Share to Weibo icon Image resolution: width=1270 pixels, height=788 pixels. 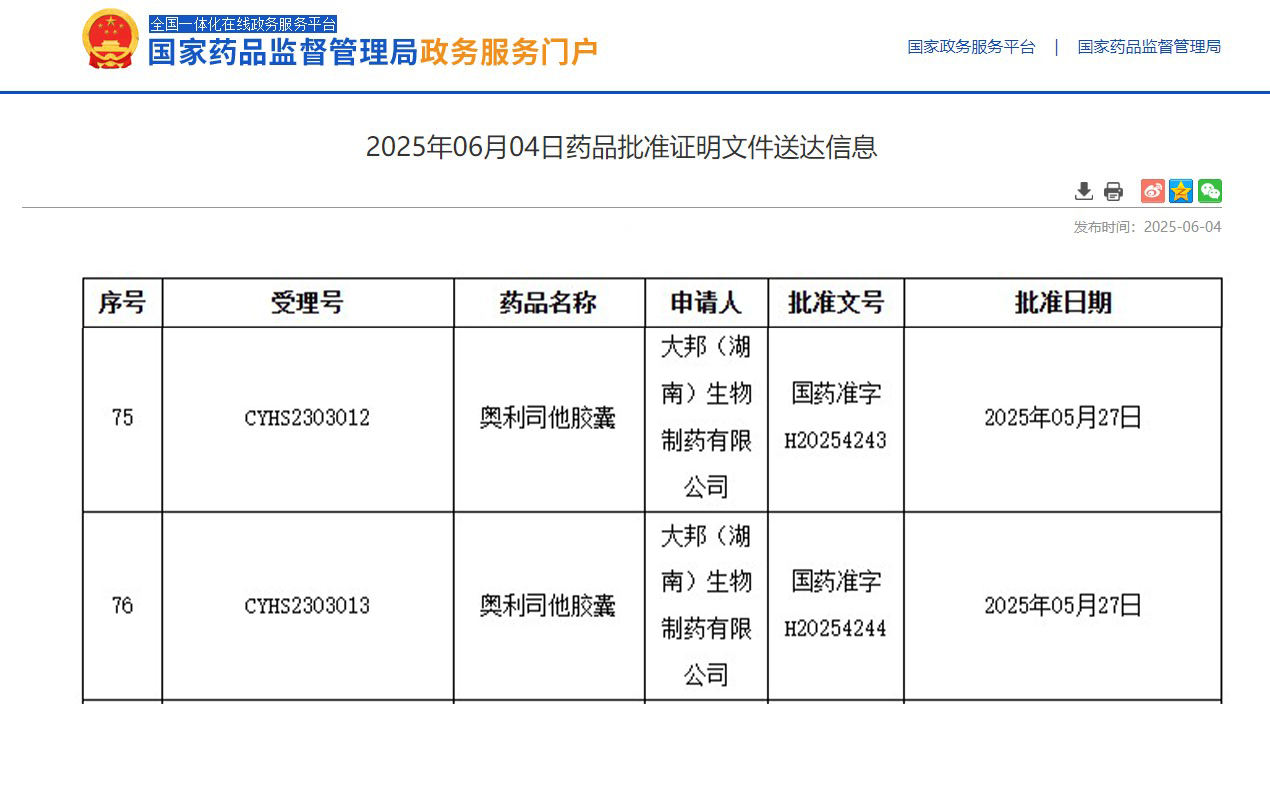click(x=1153, y=191)
